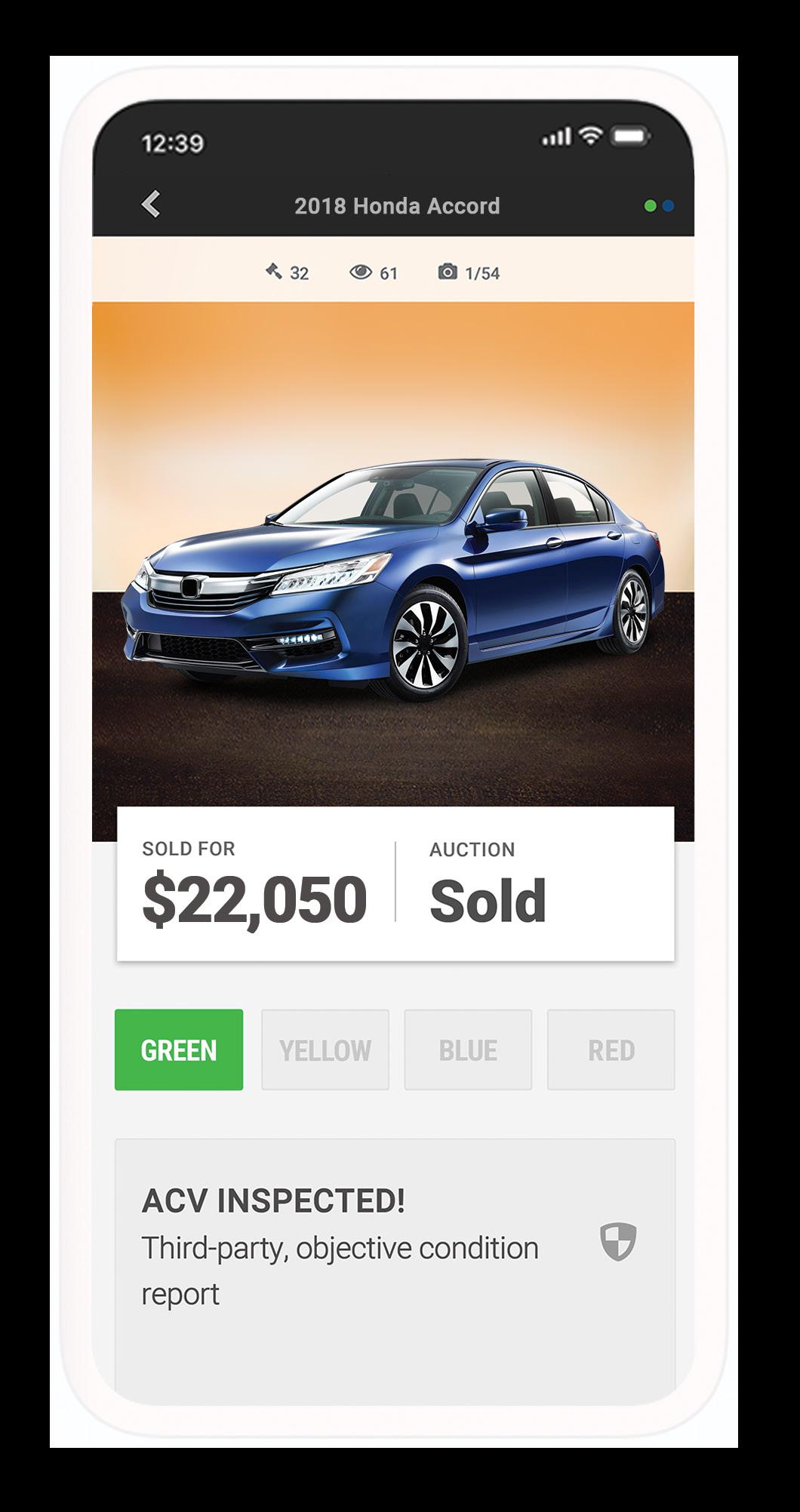The image size is (800, 1512).
Task: Click the battery status icon
Action: coord(630,137)
